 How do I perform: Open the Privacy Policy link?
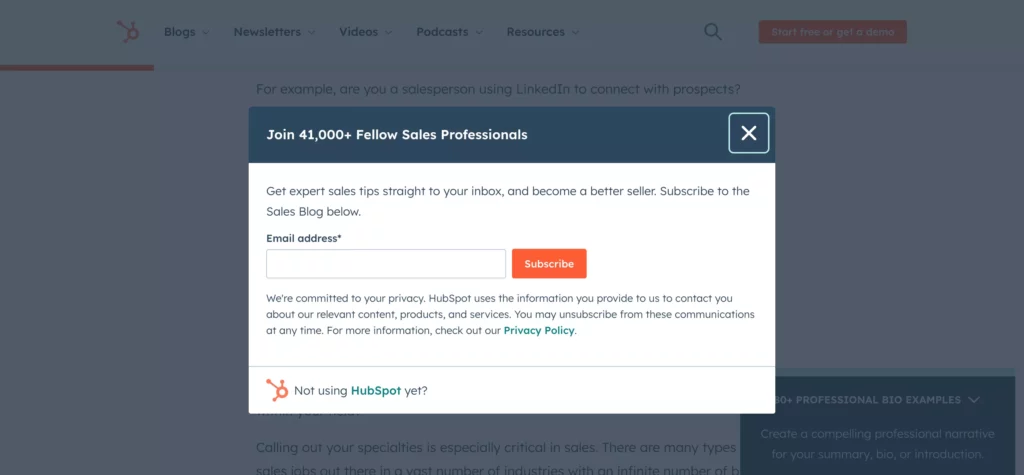coord(539,331)
